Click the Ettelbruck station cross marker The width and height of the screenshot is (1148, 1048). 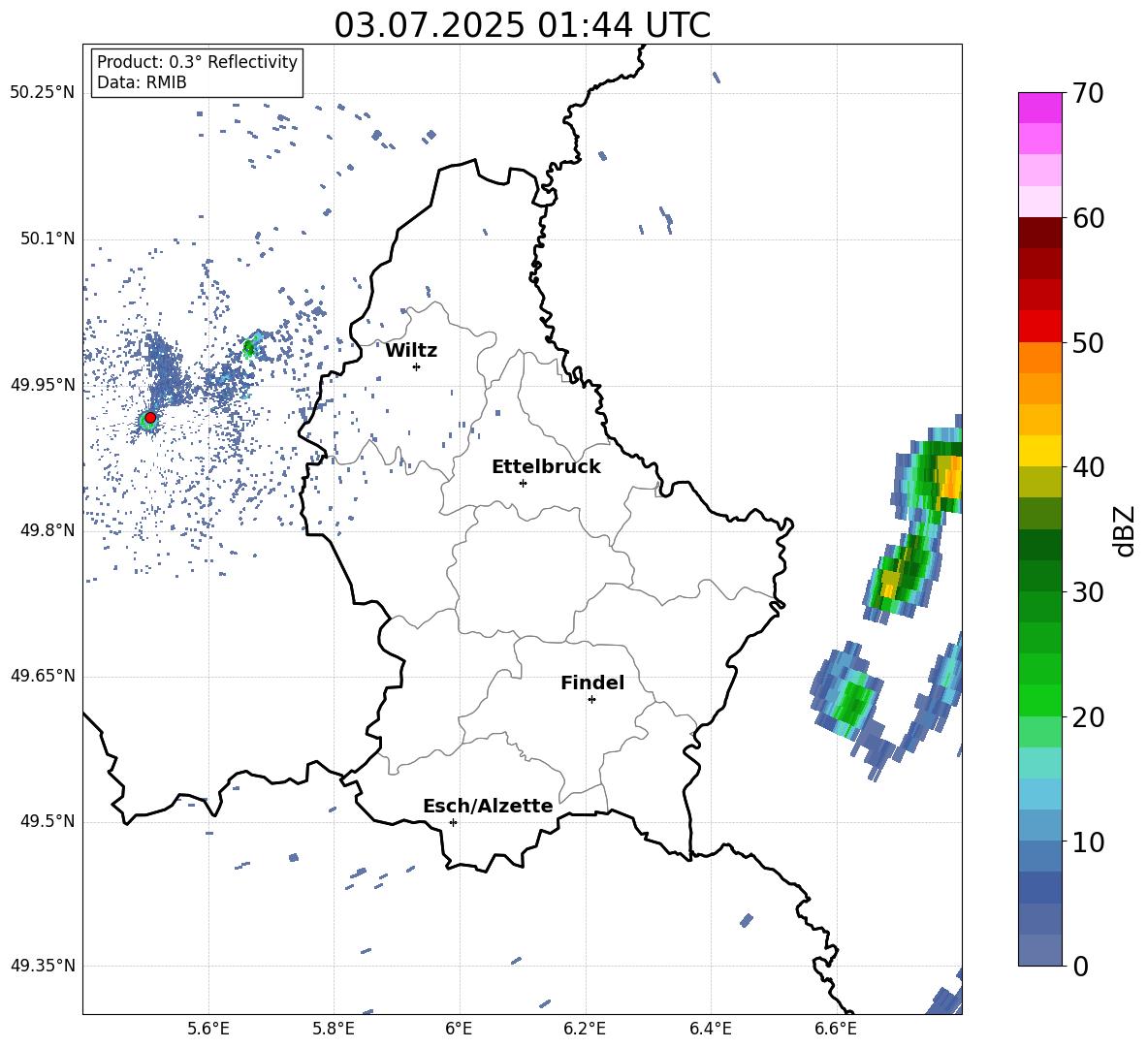[x=523, y=483]
